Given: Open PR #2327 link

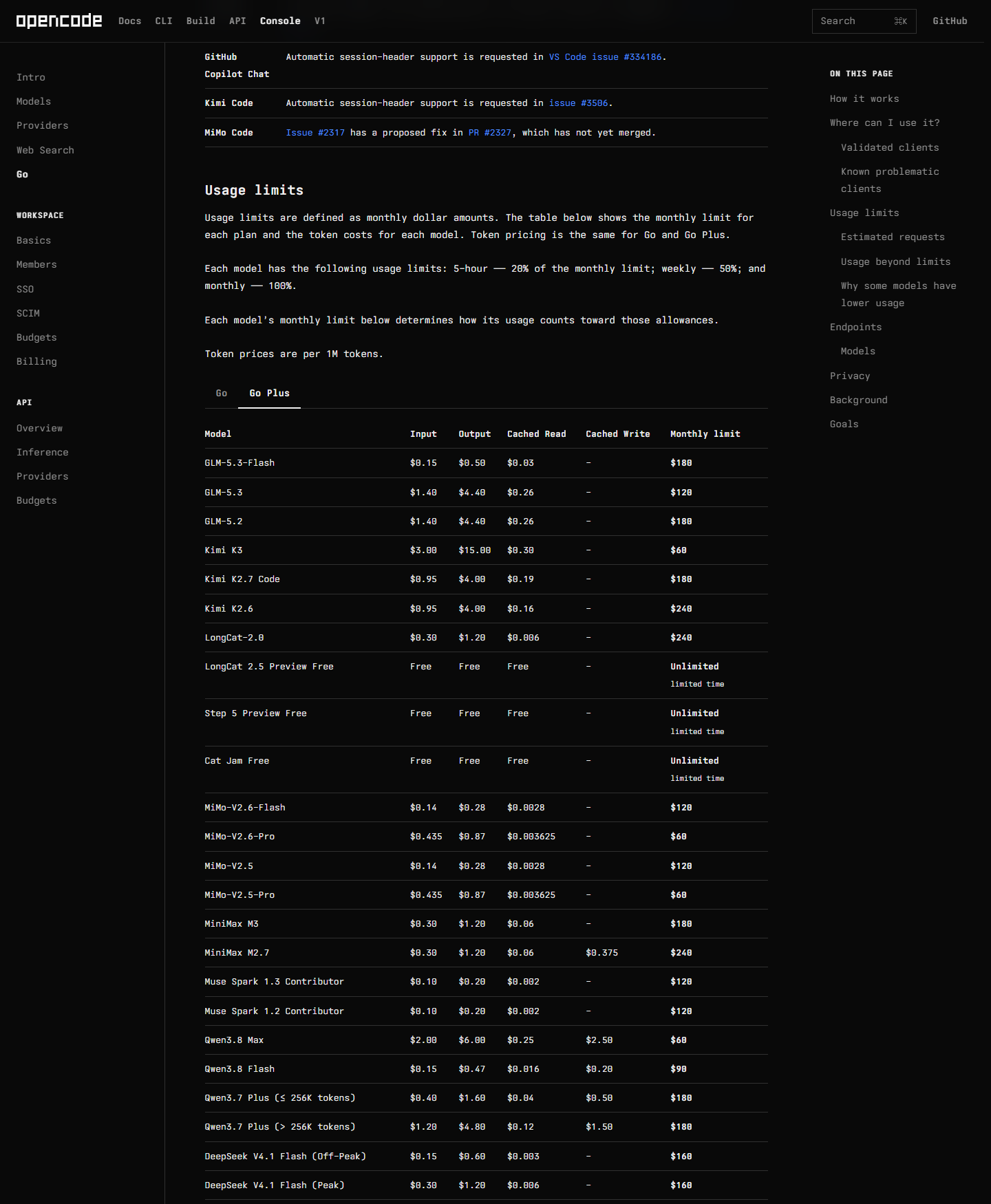Looking at the screenshot, I should coord(490,133).
